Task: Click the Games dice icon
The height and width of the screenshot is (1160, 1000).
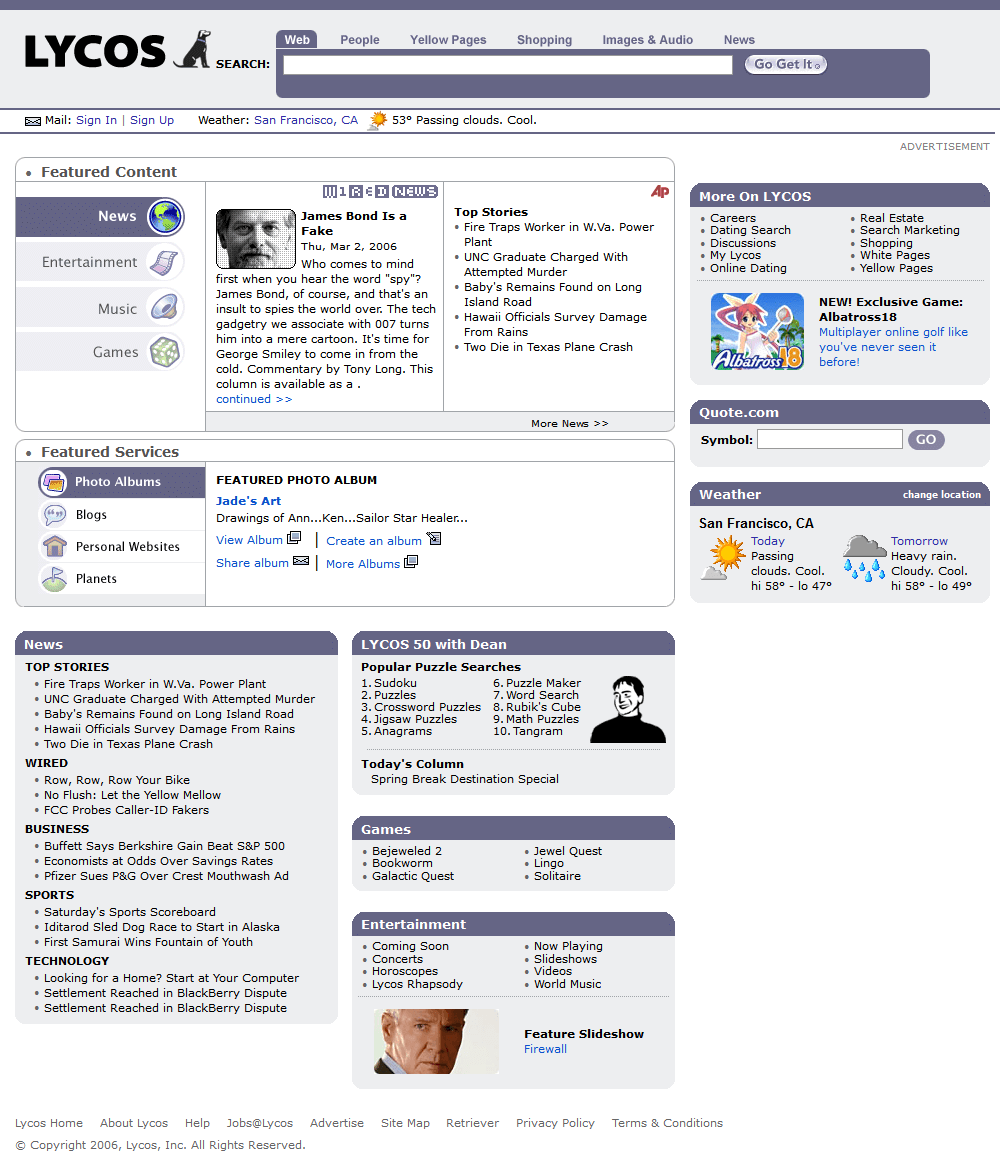Action: point(165,352)
